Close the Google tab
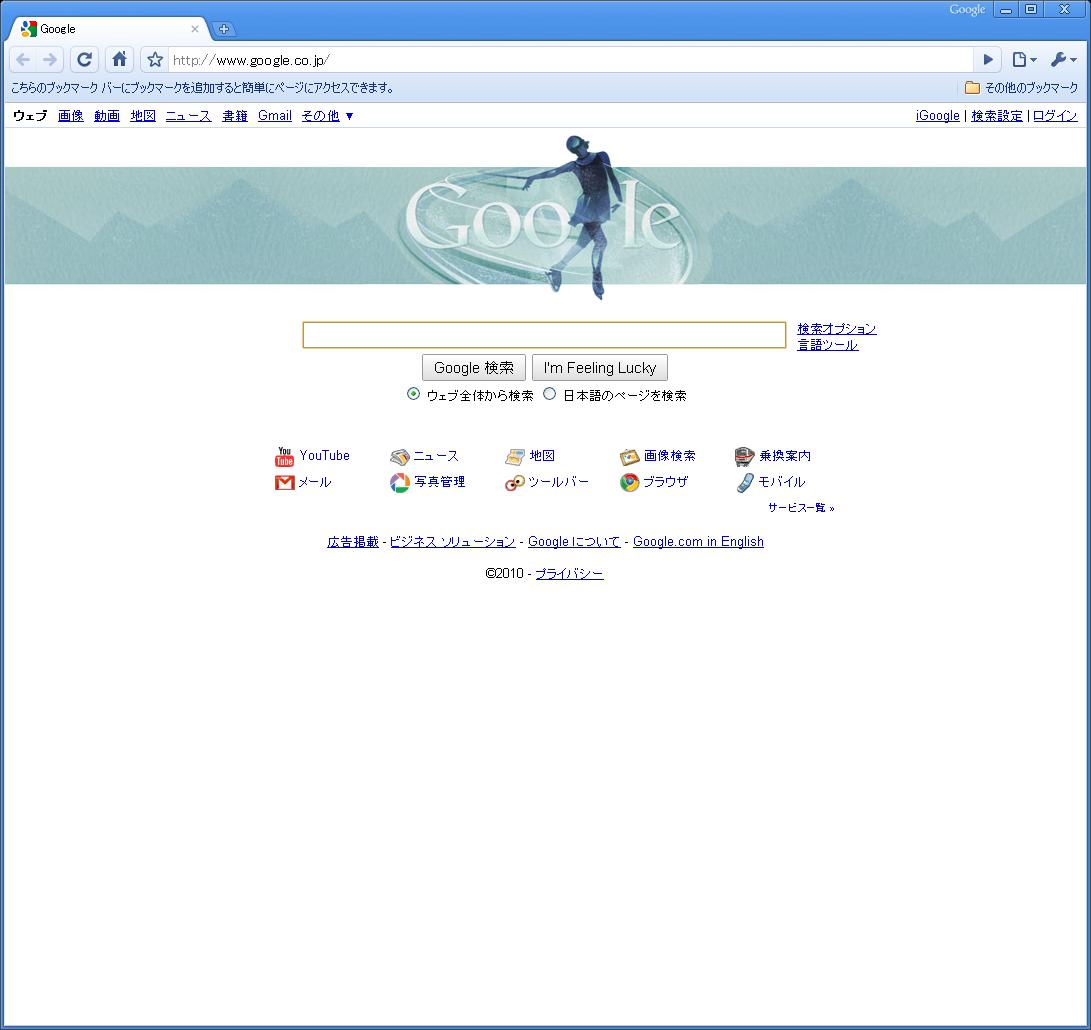 click(x=195, y=29)
